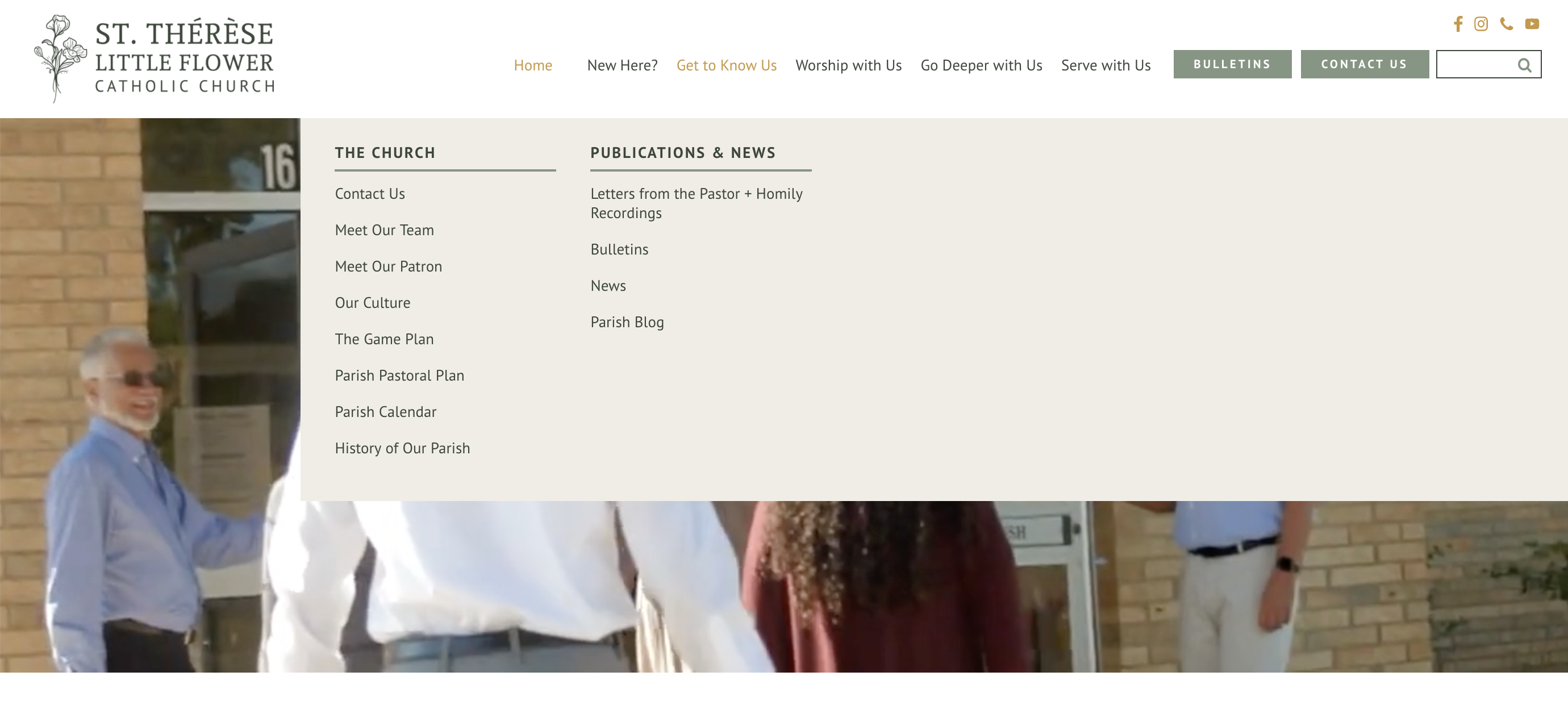Expand the Worship with Us menu
The width and height of the screenshot is (1568, 701).
coord(848,65)
